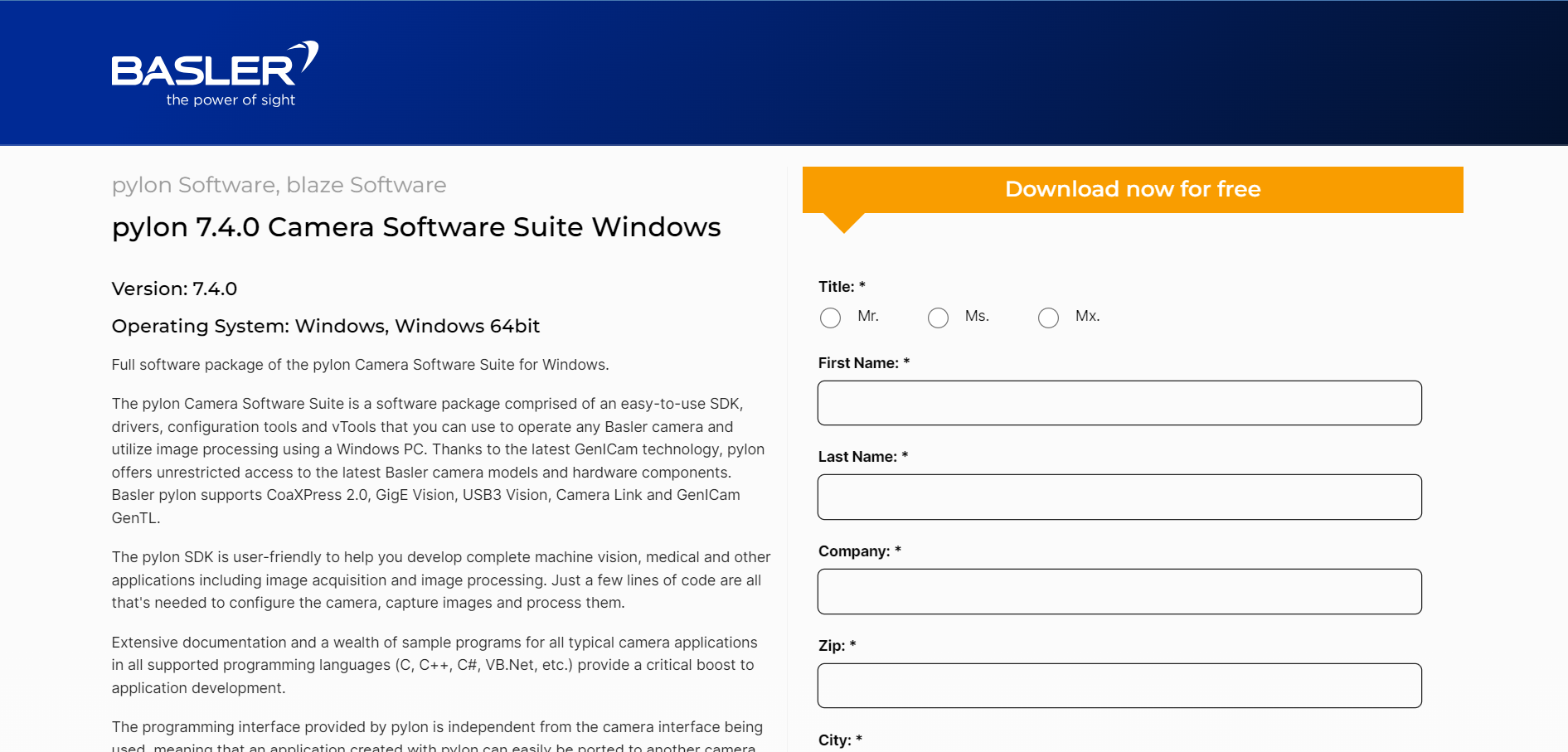Select the Mx. title radio button
The image size is (1568, 752).
1048,318
